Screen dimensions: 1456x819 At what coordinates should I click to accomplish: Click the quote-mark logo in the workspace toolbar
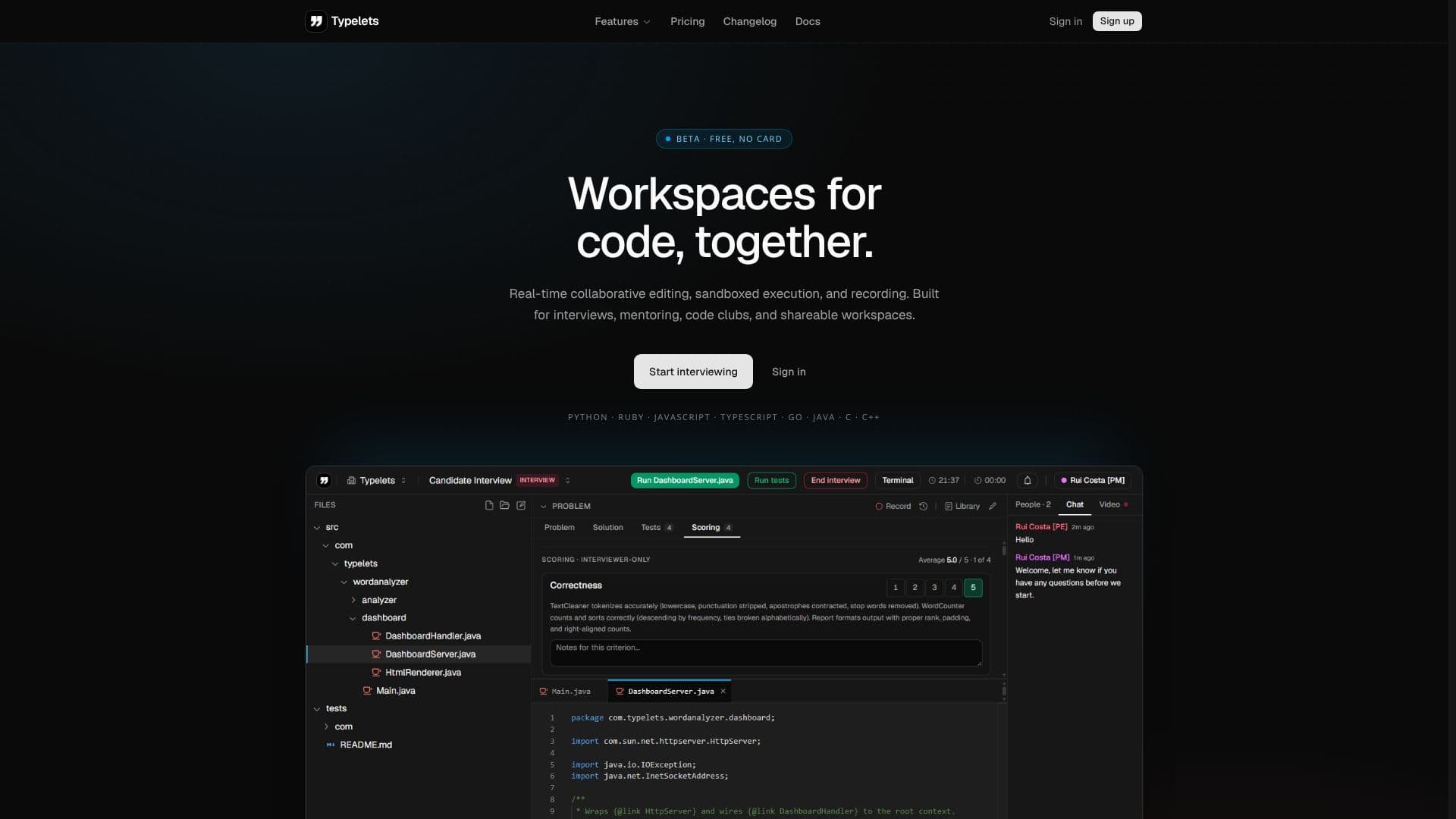click(324, 480)
